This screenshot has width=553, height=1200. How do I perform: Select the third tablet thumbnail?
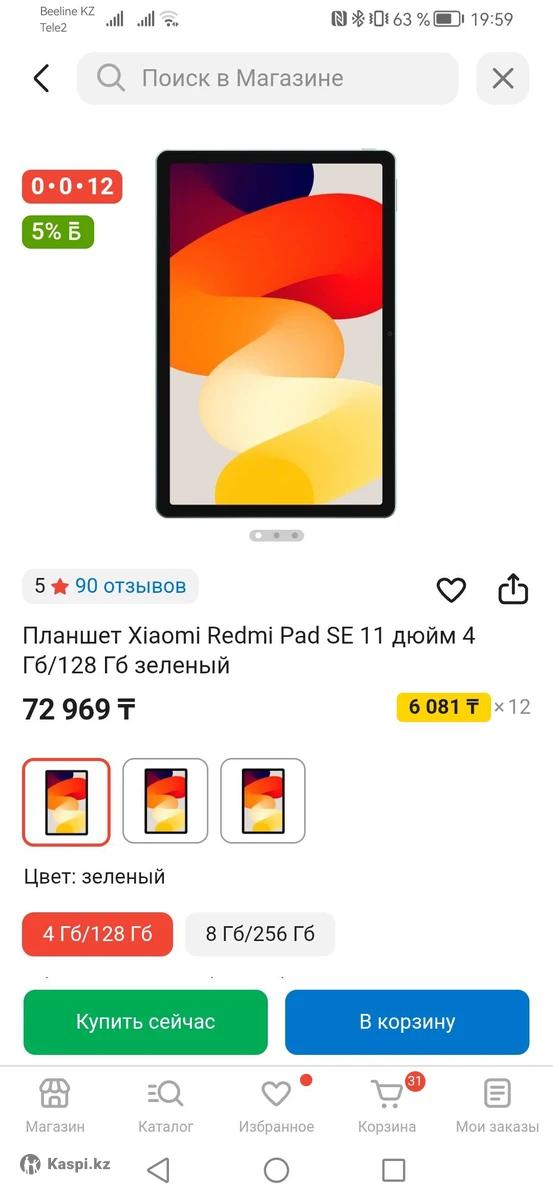[x=263, y=801]
